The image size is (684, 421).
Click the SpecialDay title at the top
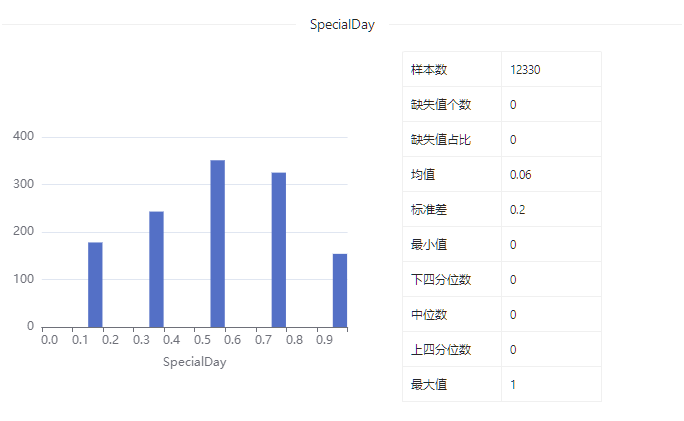tap(342, 24)
